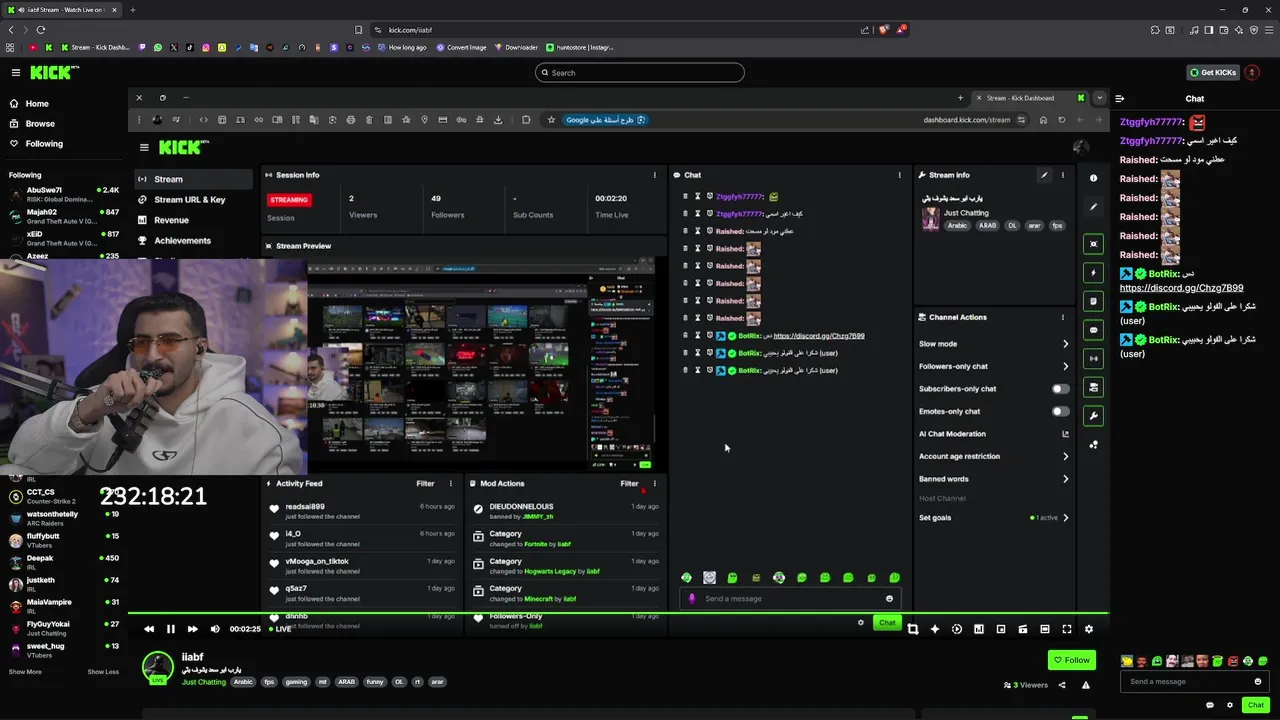Reload the browser page
The image size is (1280, 720).
click(x=41, y=30)
